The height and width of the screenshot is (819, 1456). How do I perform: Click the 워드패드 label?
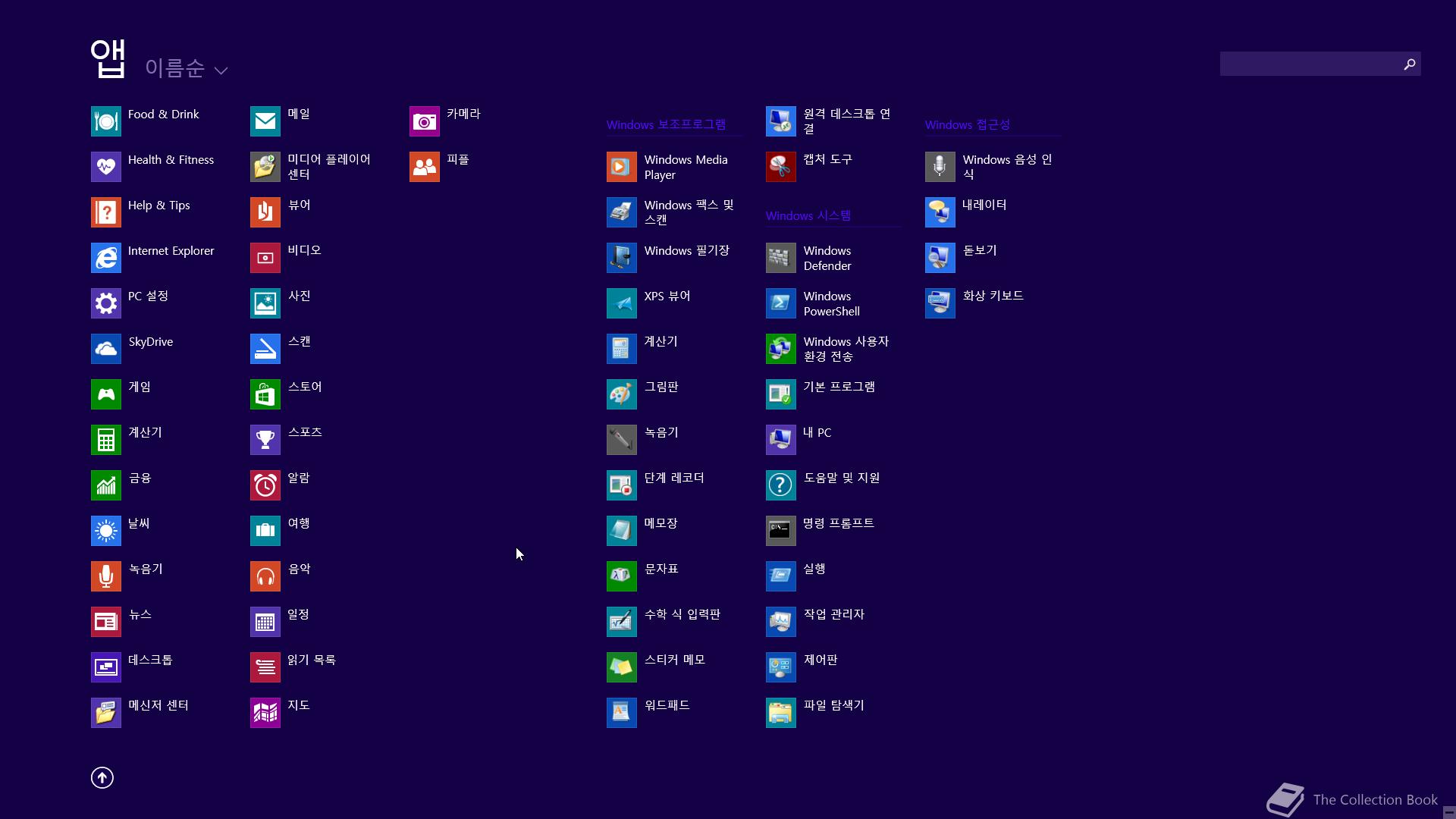[x=667, y=705]
